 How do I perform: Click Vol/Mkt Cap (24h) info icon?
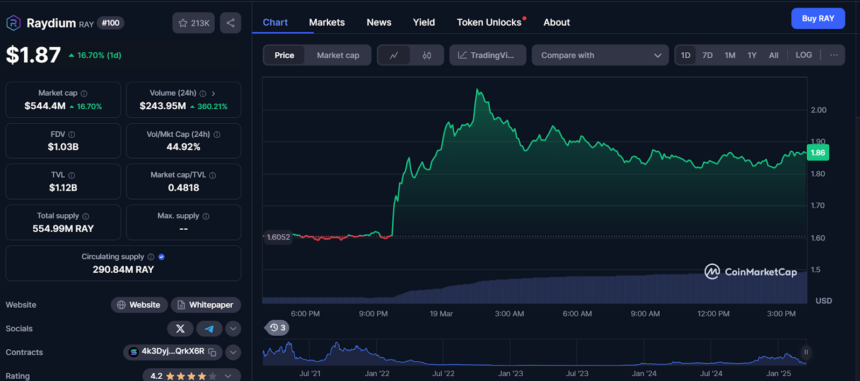pyautogui.click(x=217, y=134)
